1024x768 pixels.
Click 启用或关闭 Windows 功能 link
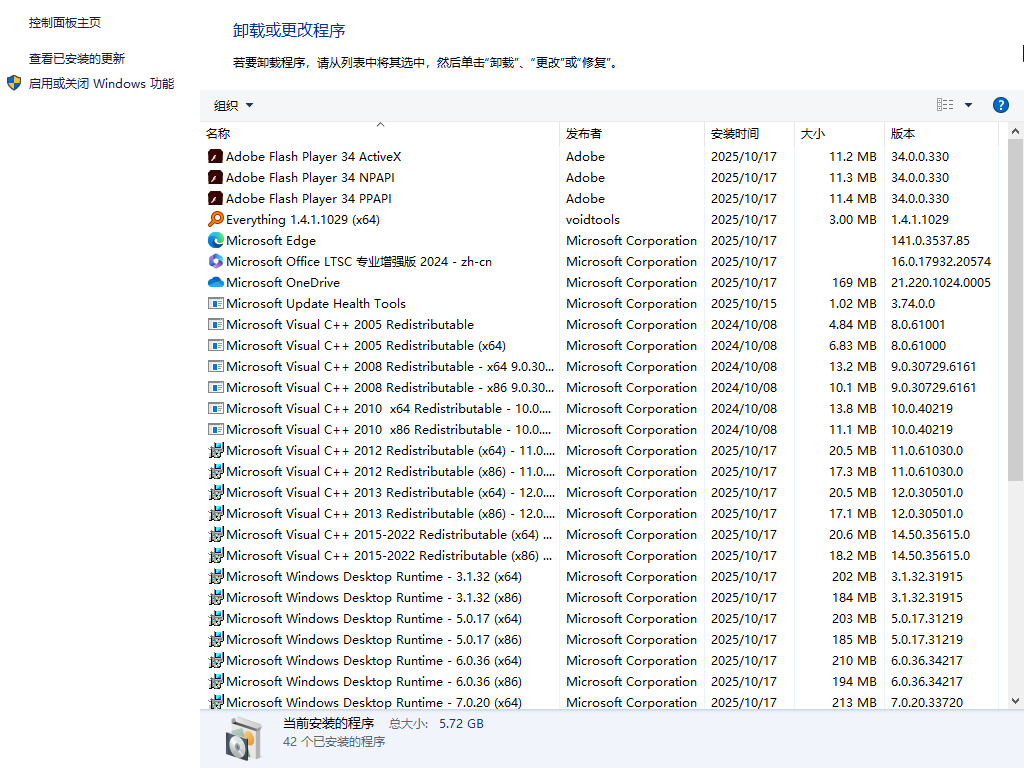(x=101, y=84)
